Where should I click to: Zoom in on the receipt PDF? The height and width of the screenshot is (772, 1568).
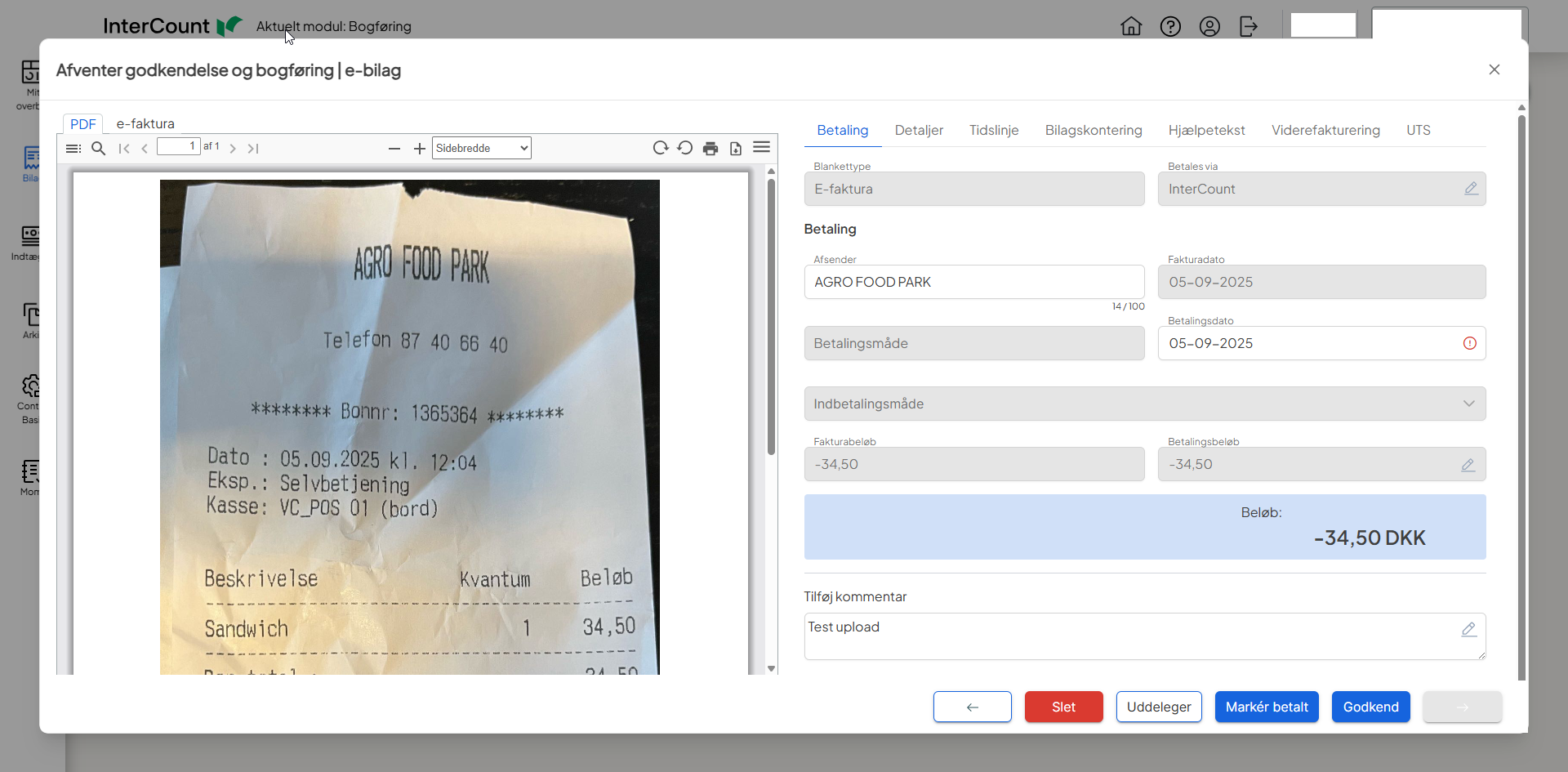click(420, 149)
